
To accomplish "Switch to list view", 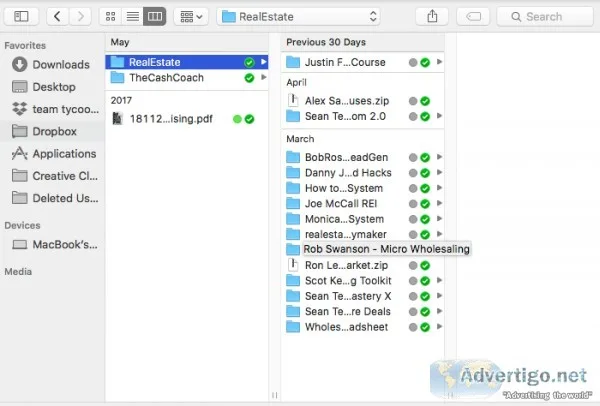I will pos(133,16).
